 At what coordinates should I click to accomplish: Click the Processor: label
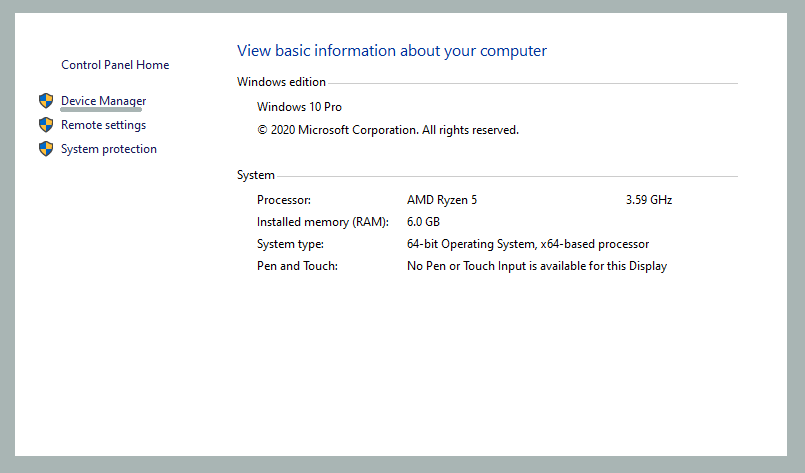tap(284, 200)
